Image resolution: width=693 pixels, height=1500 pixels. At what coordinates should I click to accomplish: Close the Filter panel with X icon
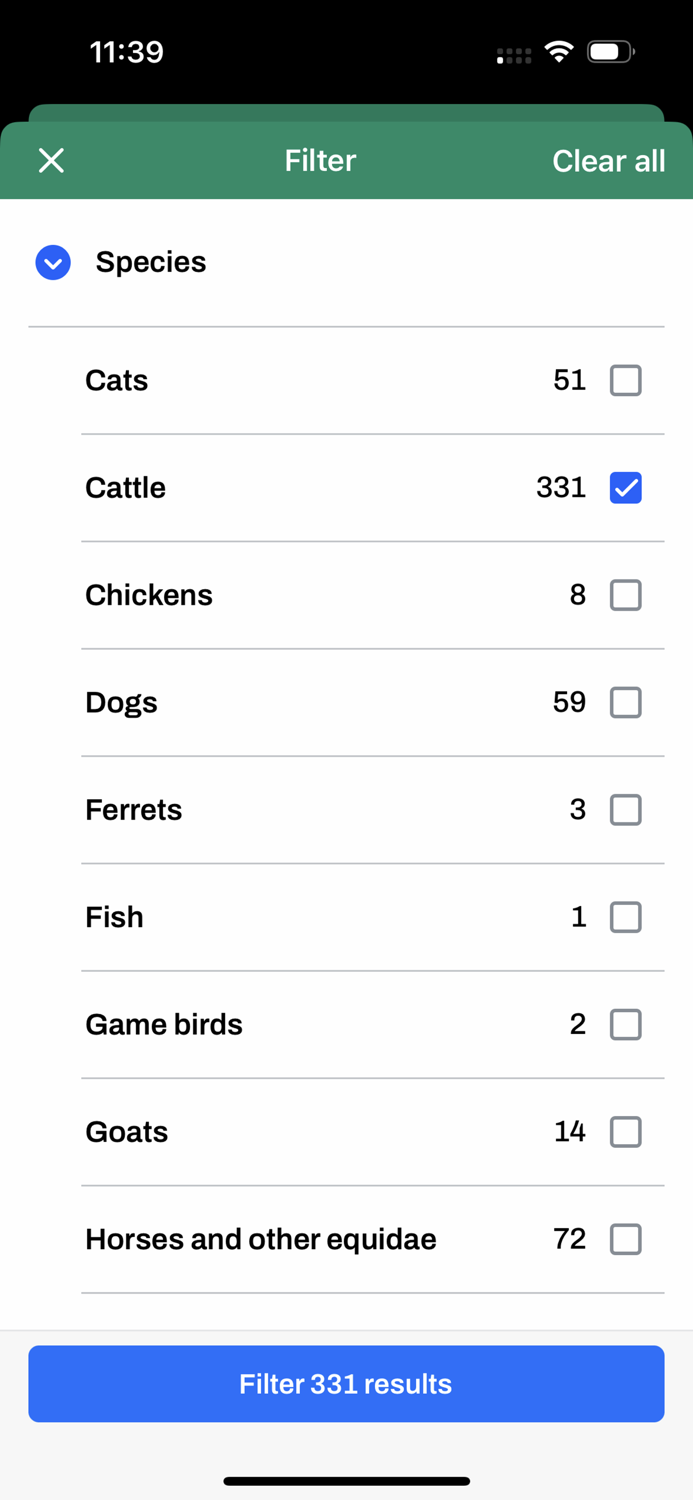pyautogui.click(x=51, y=160)
